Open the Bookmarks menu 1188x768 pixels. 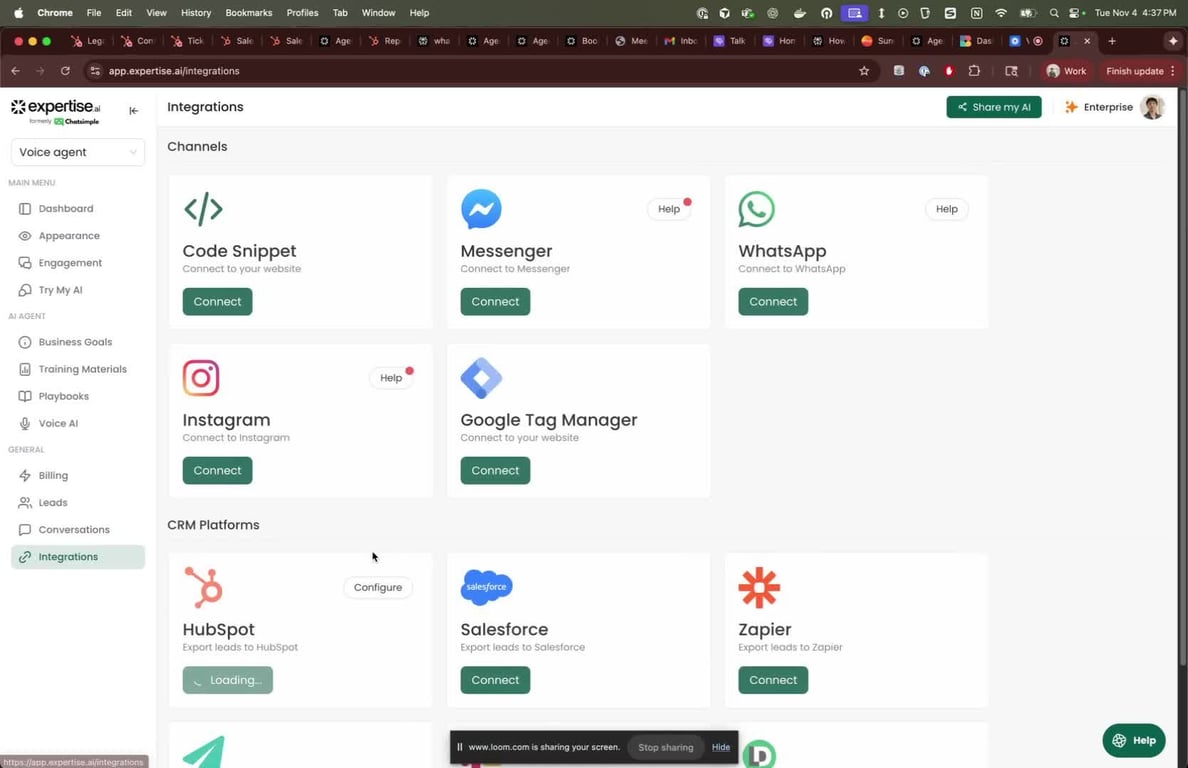point(249,13)
